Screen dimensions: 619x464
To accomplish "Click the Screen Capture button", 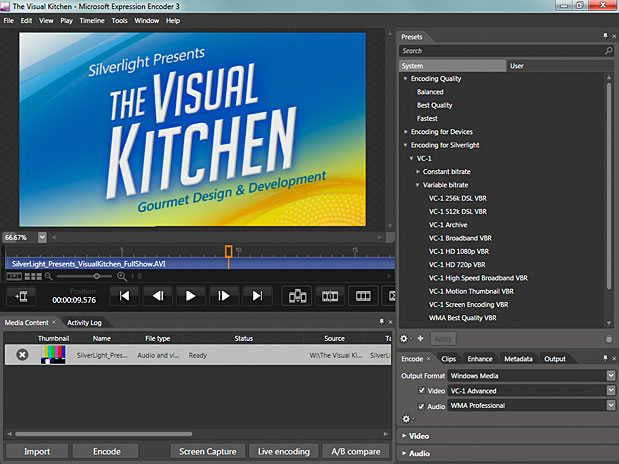I will [207, 452].
